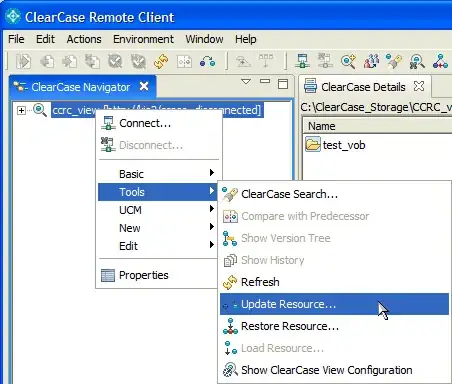Click the greyed pencil-on-line toolbar icon
This screenshot has width=452, height=384.
pyautogui.click(x=243, y=62)
